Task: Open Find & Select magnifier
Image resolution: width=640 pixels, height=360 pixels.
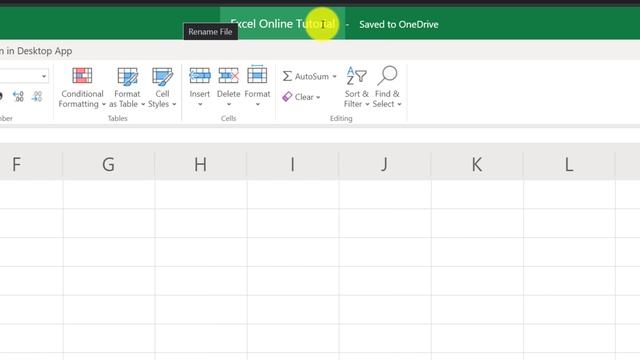Action: [x=387, y=88]
